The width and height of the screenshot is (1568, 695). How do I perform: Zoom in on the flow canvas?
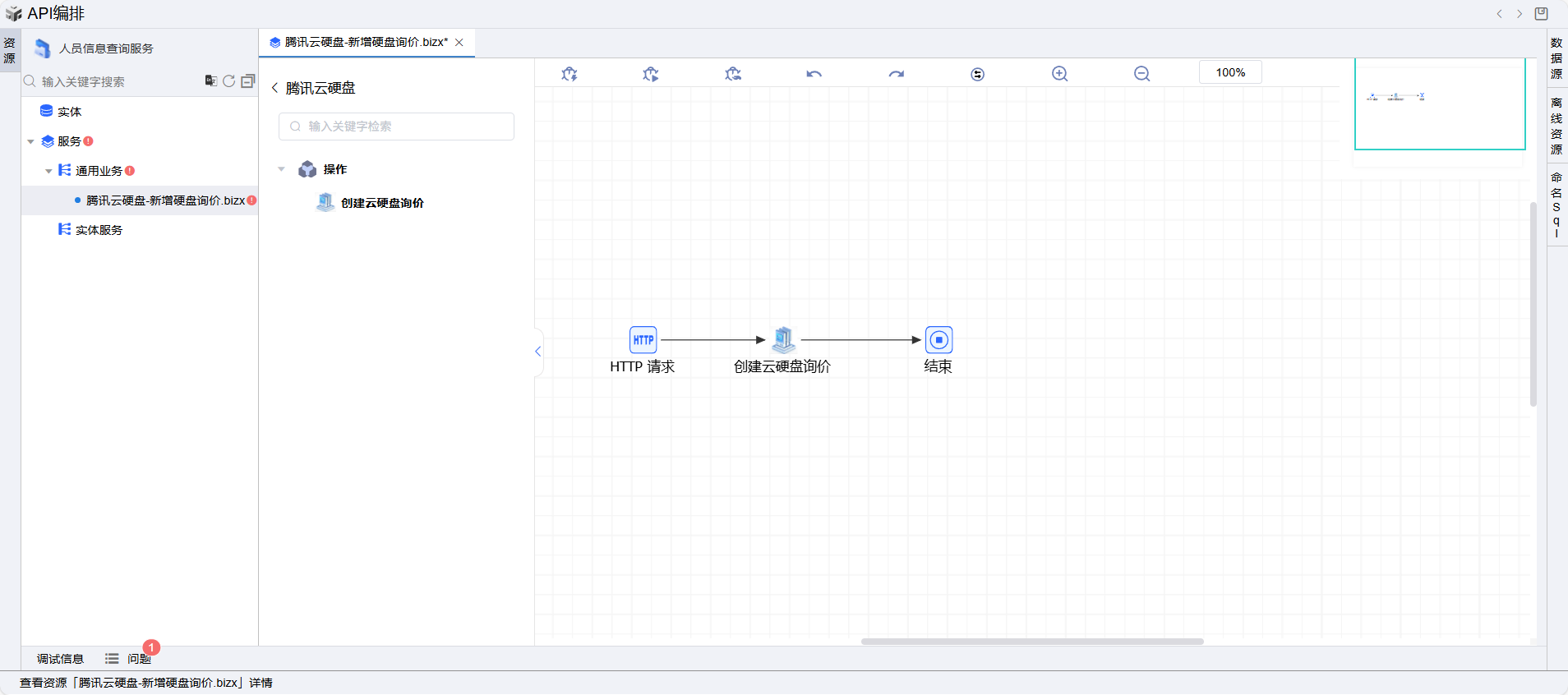(x=1059, y=74)
